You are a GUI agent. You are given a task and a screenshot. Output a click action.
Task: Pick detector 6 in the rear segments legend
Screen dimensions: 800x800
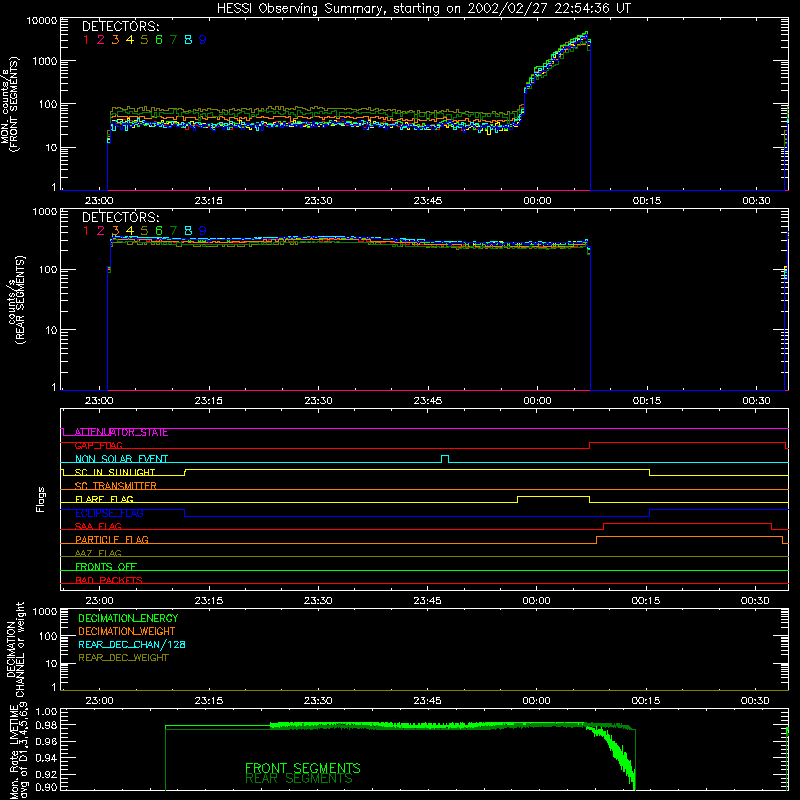coord(159,231)
